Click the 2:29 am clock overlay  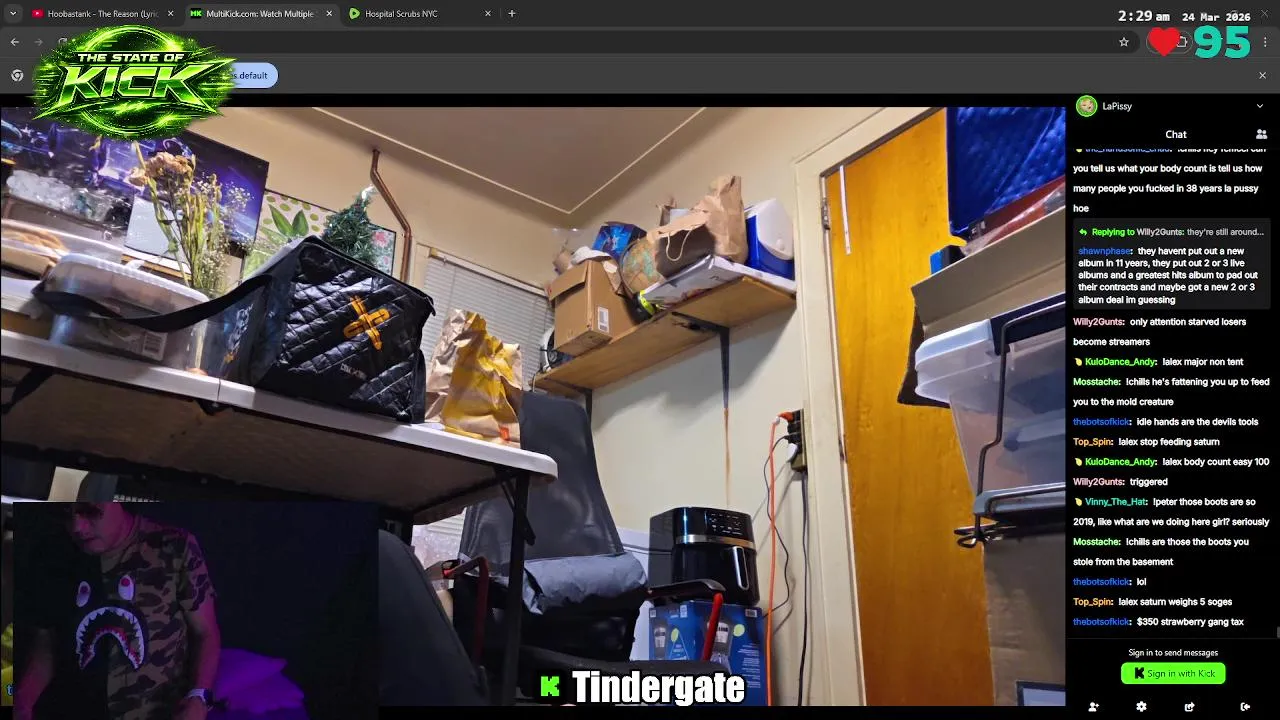click(1143, 17)
